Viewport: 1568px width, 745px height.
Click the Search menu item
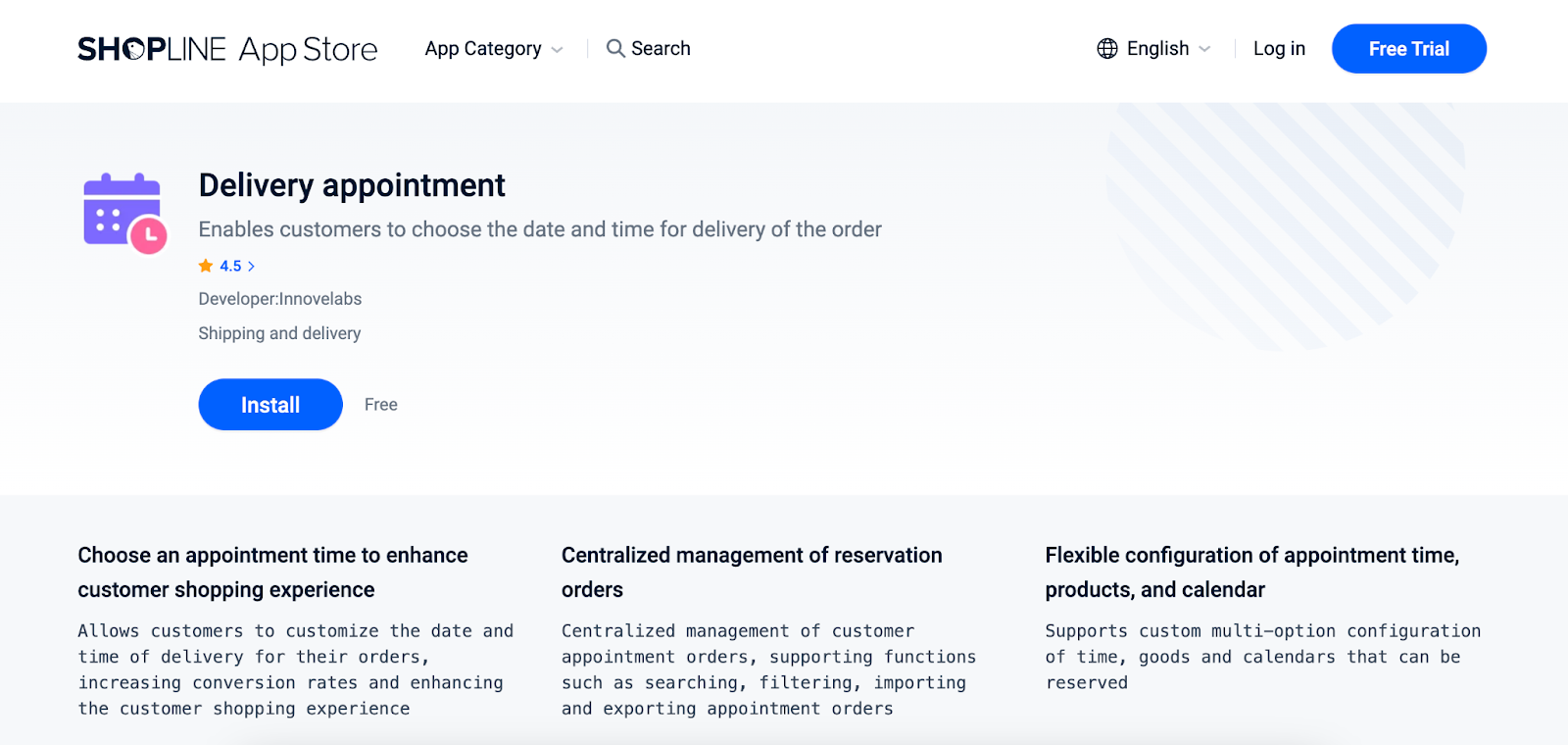pyautogui.click(x=661, y=49)
